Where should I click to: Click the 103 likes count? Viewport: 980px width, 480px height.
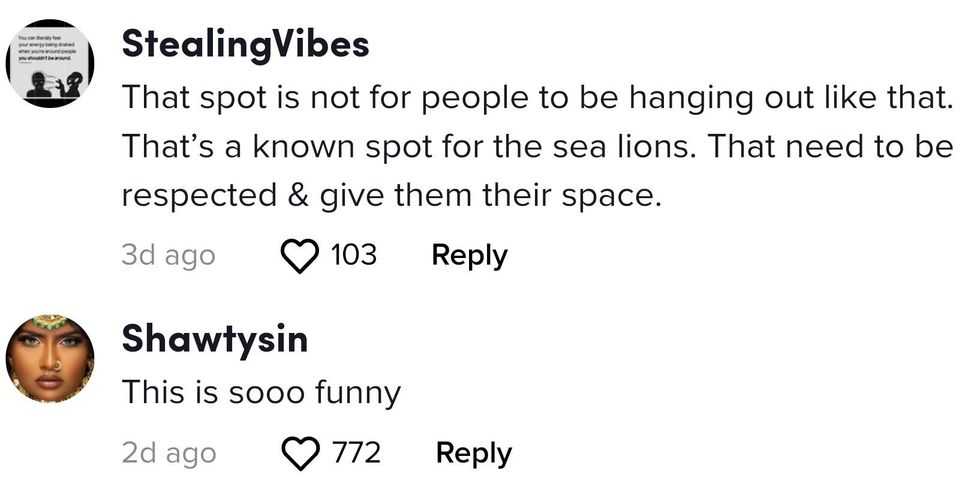(353, 255)
